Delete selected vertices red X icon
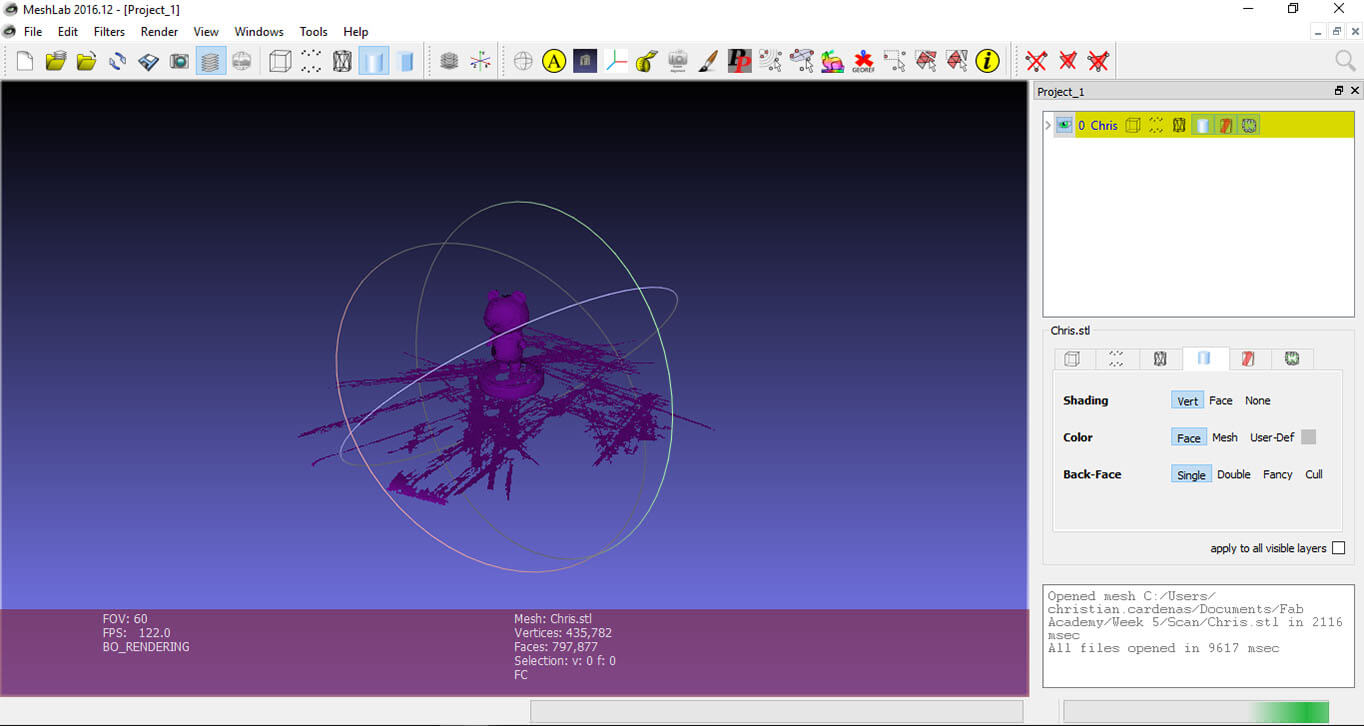Image resolution: width=1364 pixels, height=726 pixels. click(1036, 61)
